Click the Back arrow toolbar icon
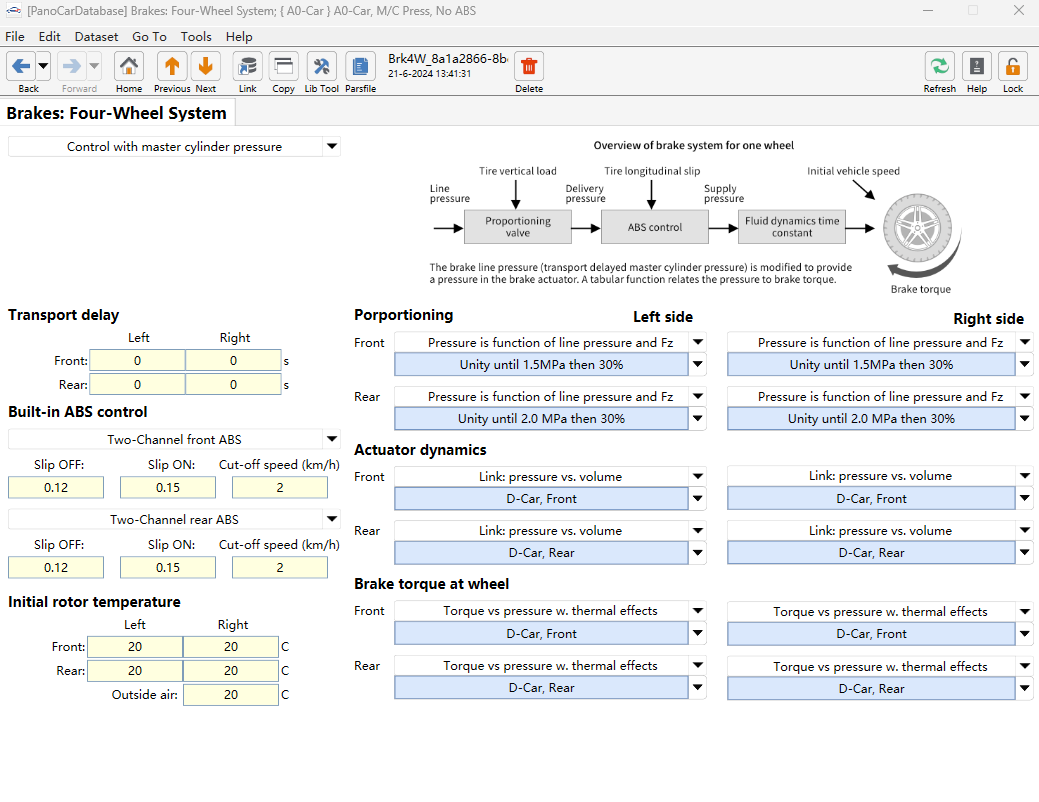Screen dimensions: 1039x802 [x=21, y=66]
